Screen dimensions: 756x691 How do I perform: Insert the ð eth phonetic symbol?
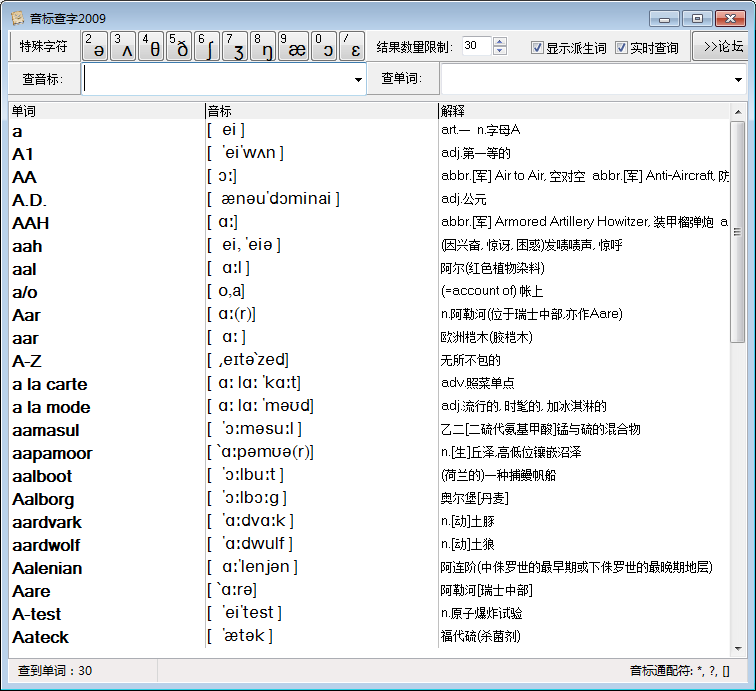(179, 46)
